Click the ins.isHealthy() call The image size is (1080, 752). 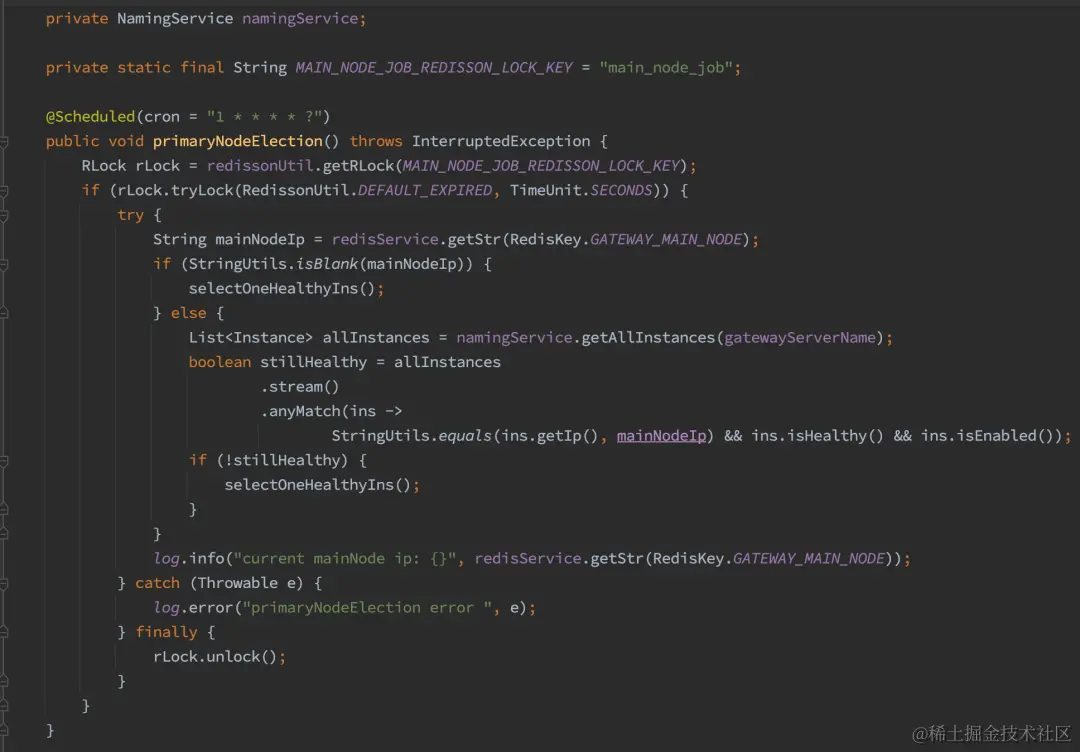(818, 436)
